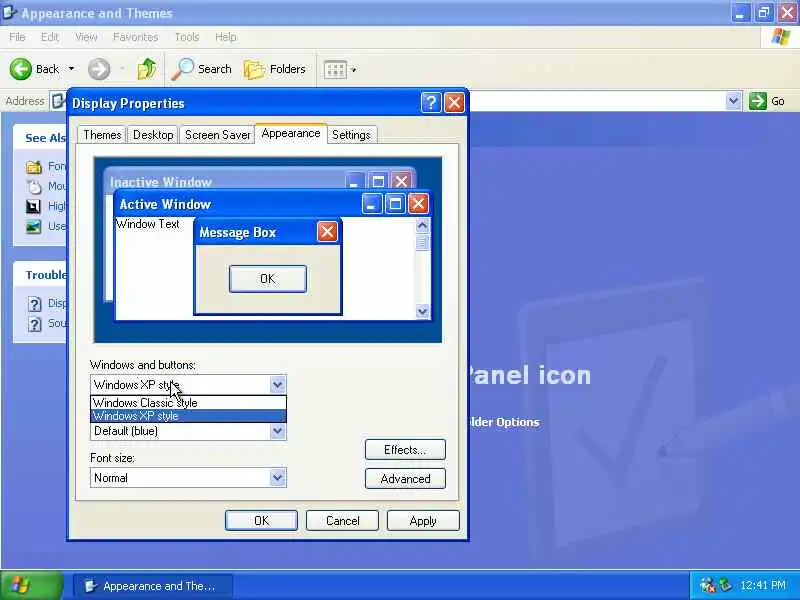800x600 pixels.
Task: Click the preview Message Box close icon
Action: 327,232
